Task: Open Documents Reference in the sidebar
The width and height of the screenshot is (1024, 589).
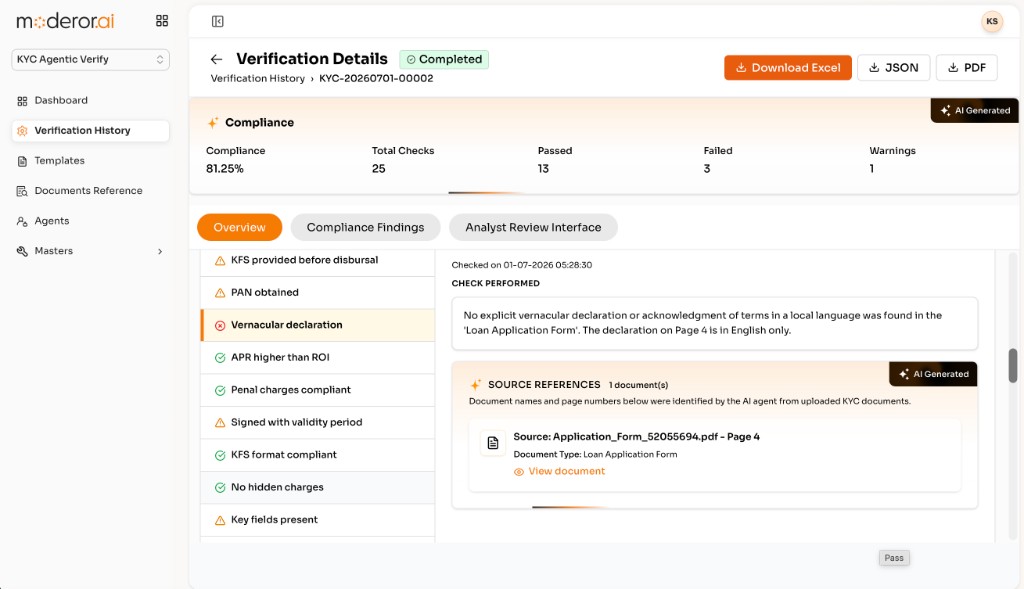Action: [90, 191]
